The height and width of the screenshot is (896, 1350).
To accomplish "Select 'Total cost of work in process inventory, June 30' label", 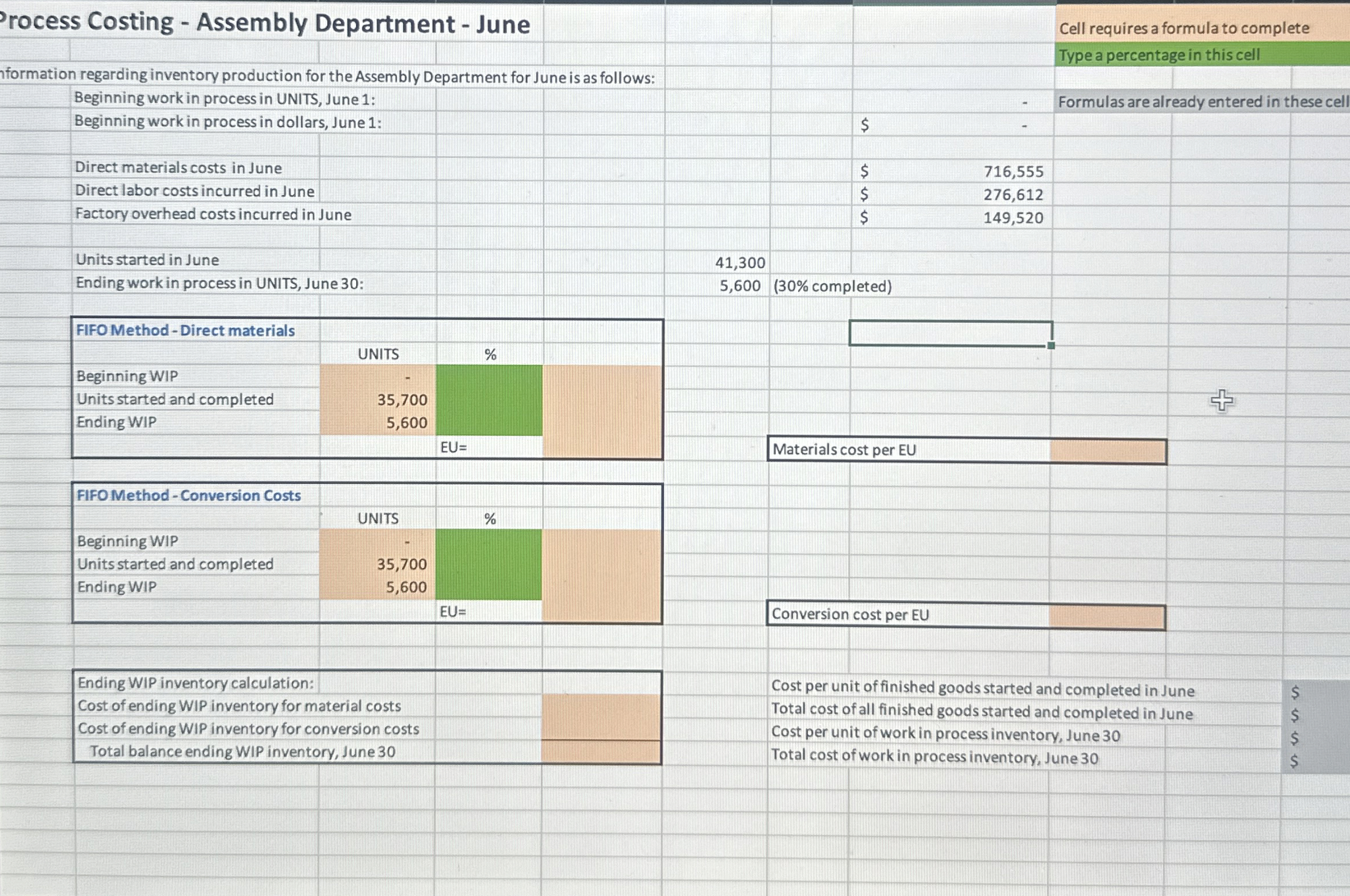I will tap(935, 756).
